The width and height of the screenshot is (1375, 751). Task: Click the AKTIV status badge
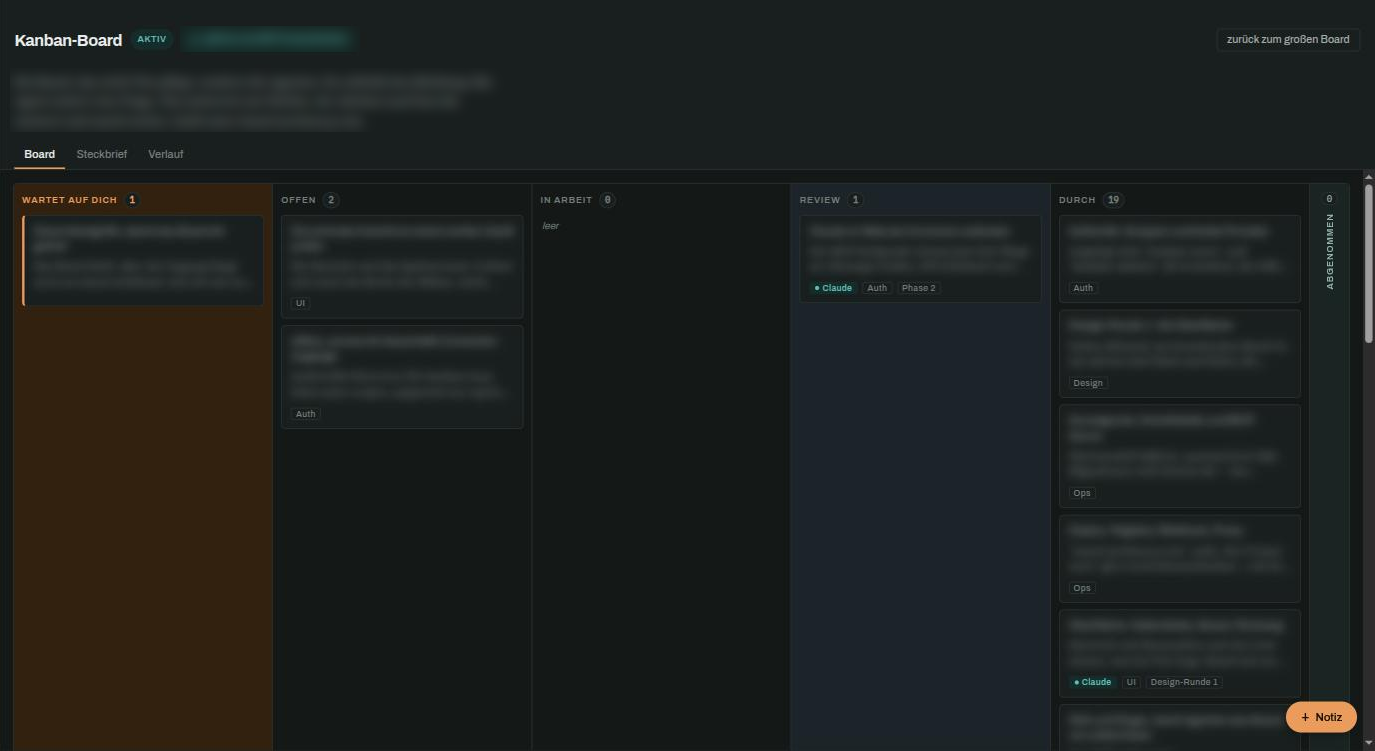(x=152, y=40)
